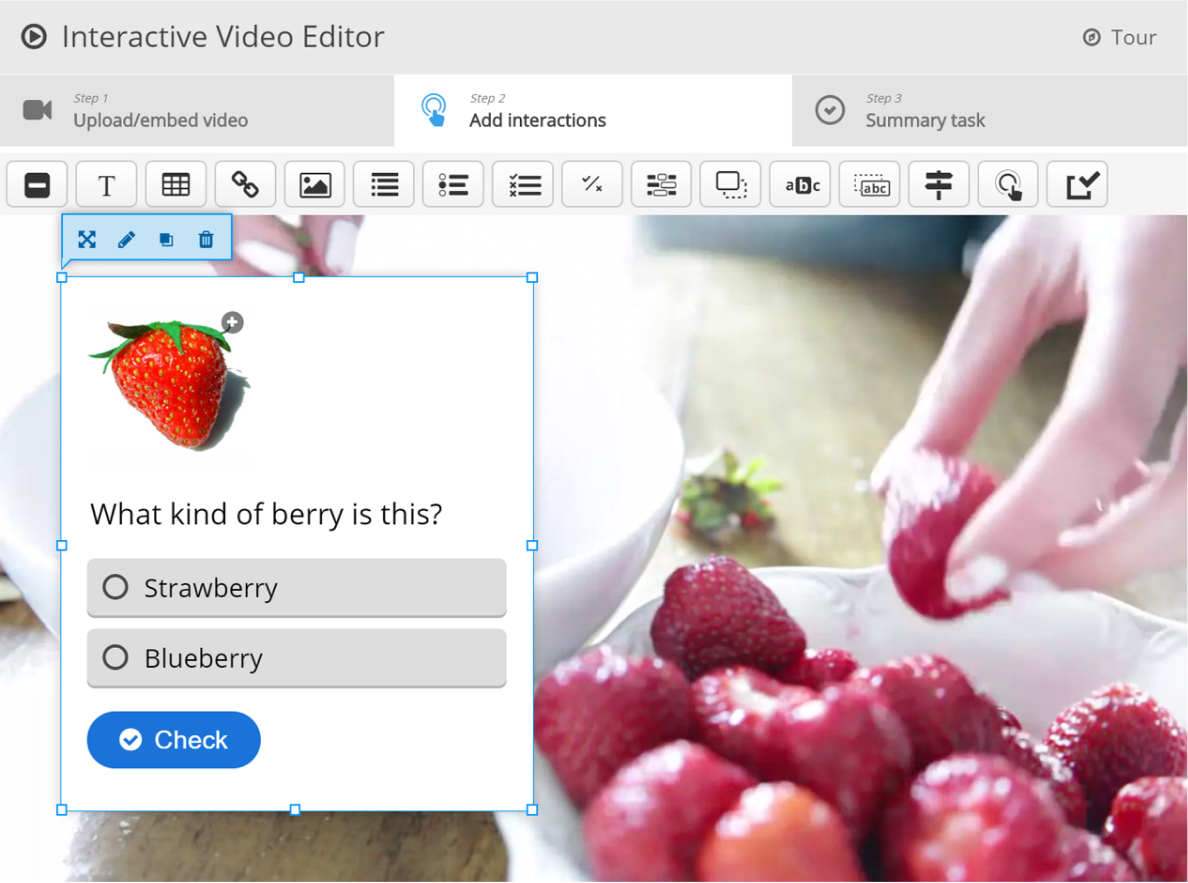
Task: Expand strawberry image with plus icon
Action: click(232, 322)
